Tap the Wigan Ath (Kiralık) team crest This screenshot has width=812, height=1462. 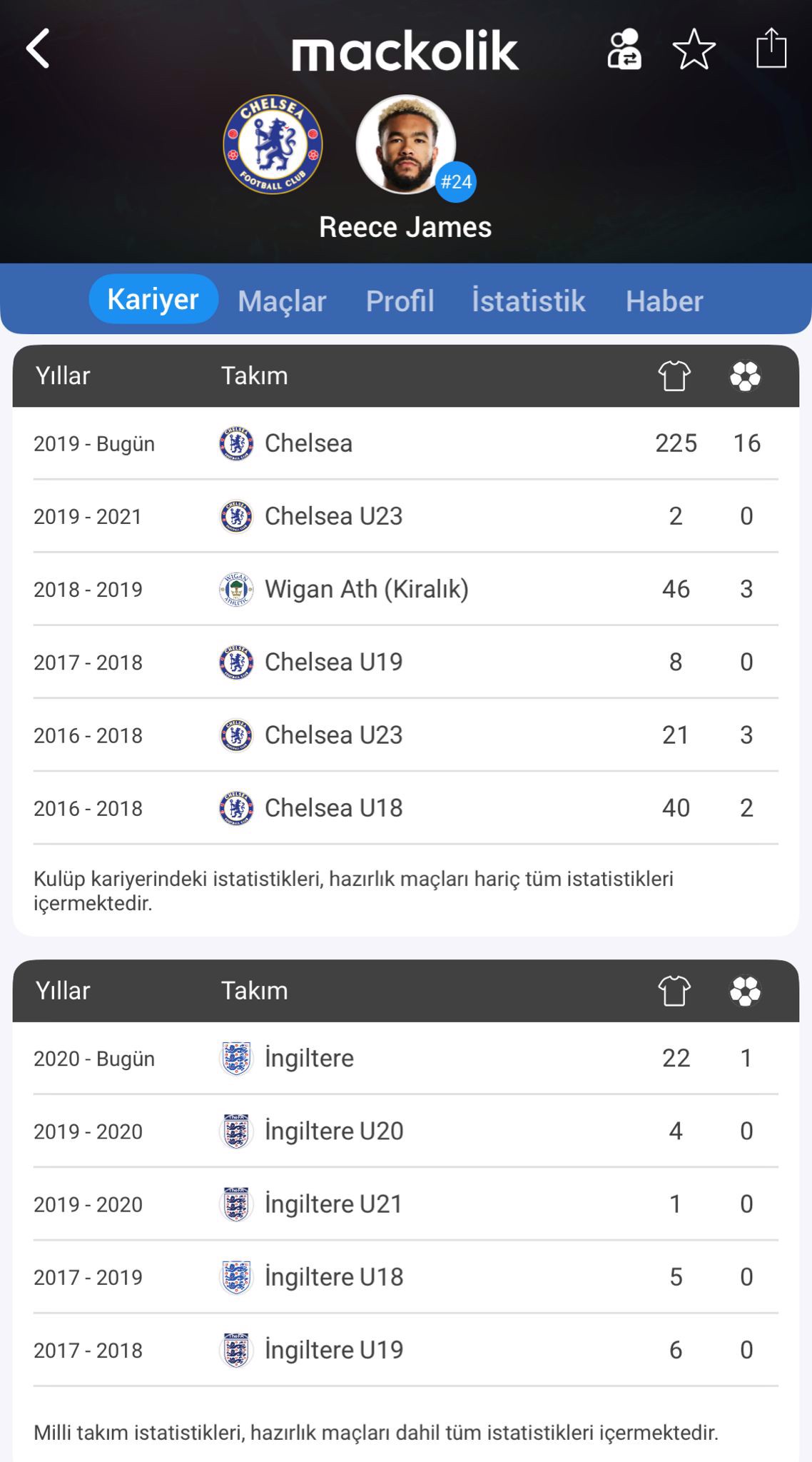pyautogui.click(x=236, y=590)
